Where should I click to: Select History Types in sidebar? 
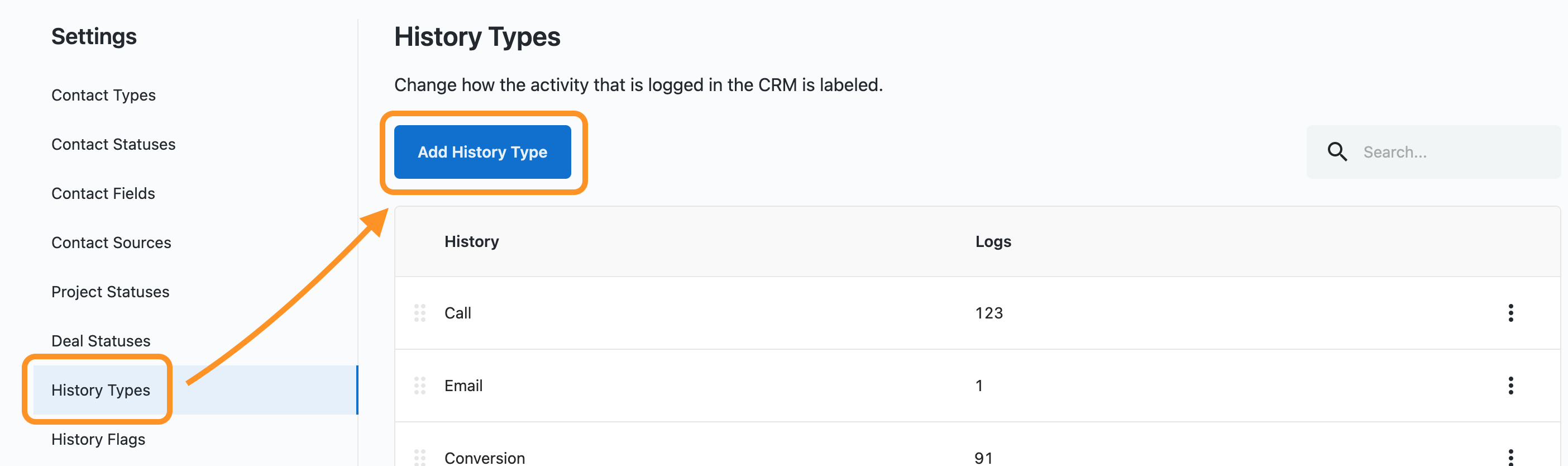[x=101, y=390]
